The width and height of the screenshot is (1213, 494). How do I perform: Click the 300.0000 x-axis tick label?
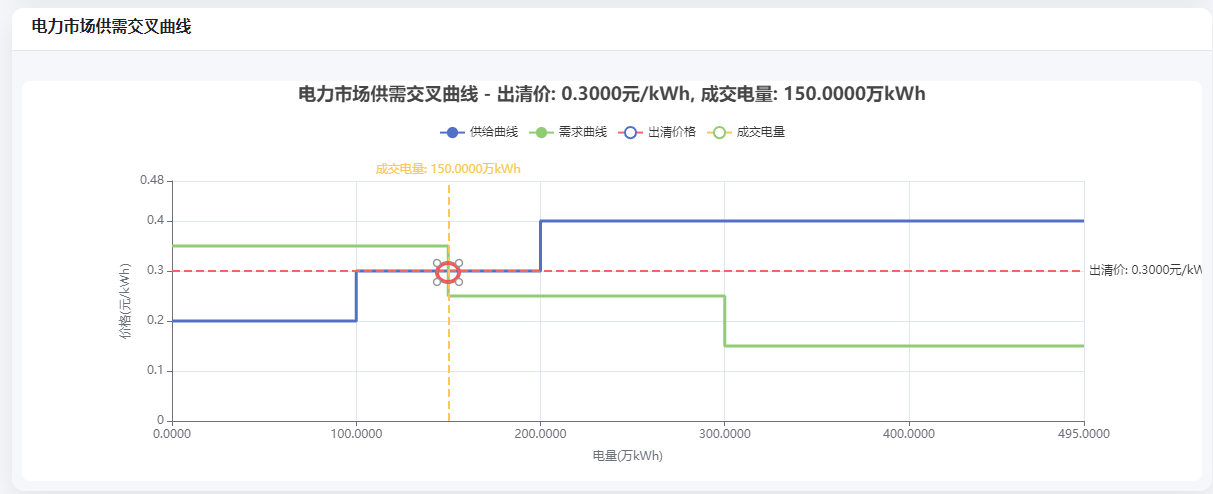click(724, 434)
